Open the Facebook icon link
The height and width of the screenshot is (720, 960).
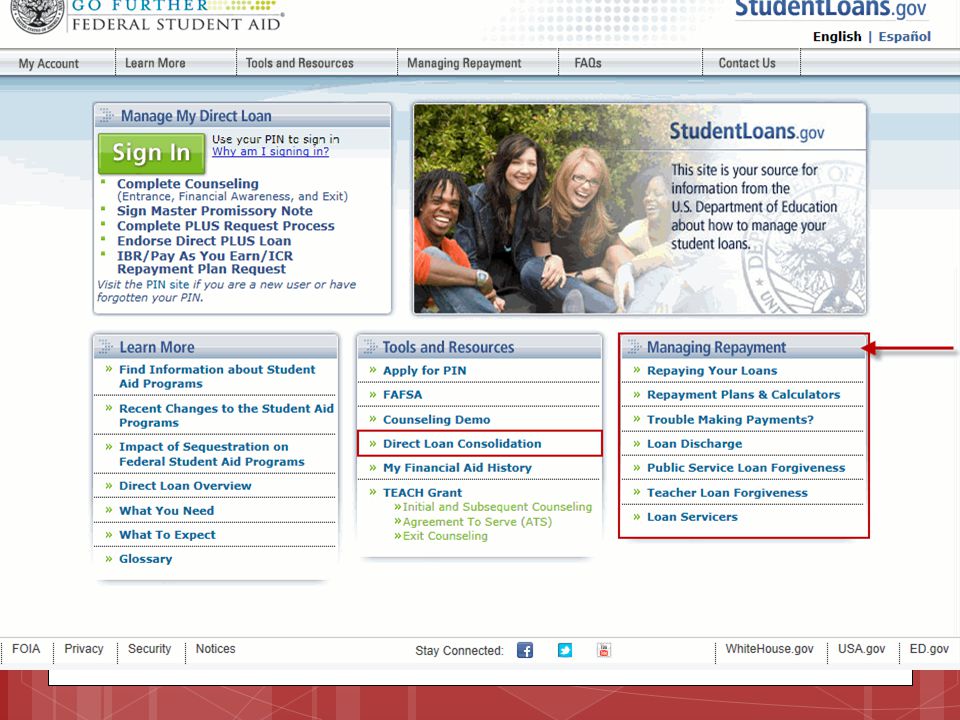tap(525, 650)
